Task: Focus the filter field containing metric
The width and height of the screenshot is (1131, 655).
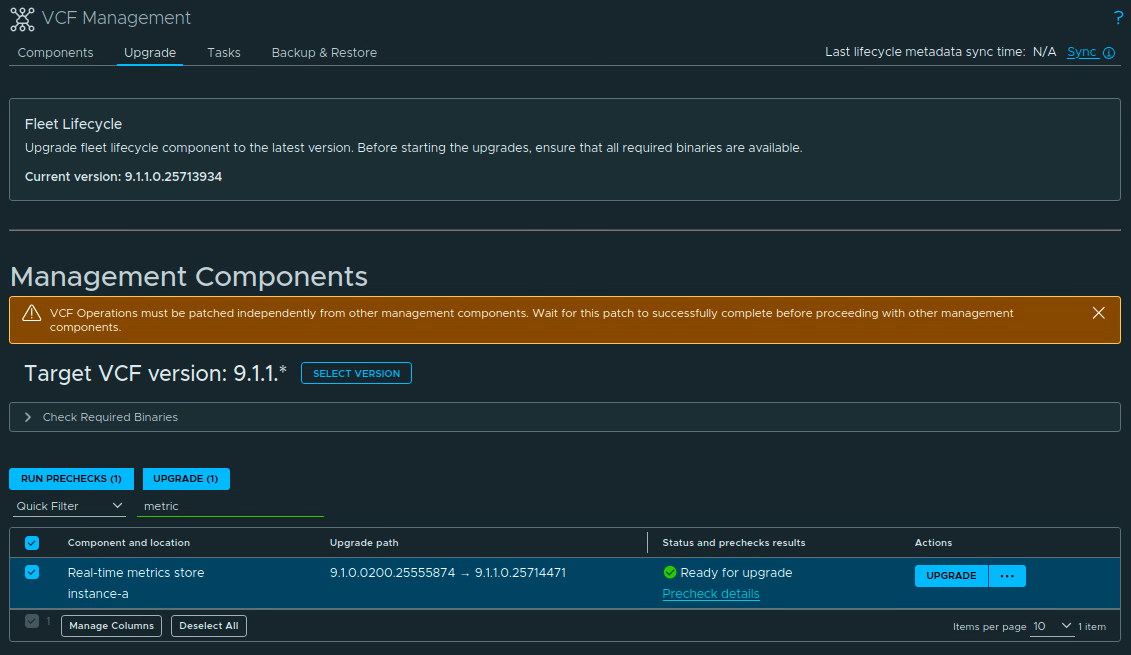Action: (x=230, y=506)
